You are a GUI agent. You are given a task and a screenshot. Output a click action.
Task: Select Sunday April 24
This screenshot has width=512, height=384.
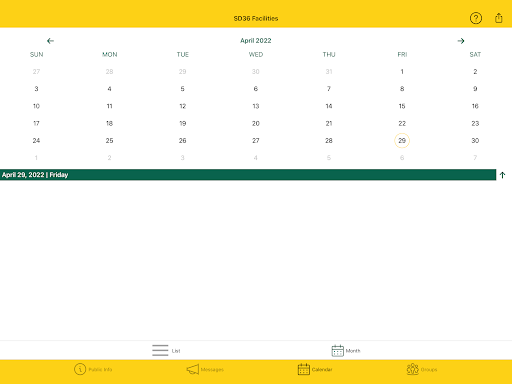coord(36,140)
